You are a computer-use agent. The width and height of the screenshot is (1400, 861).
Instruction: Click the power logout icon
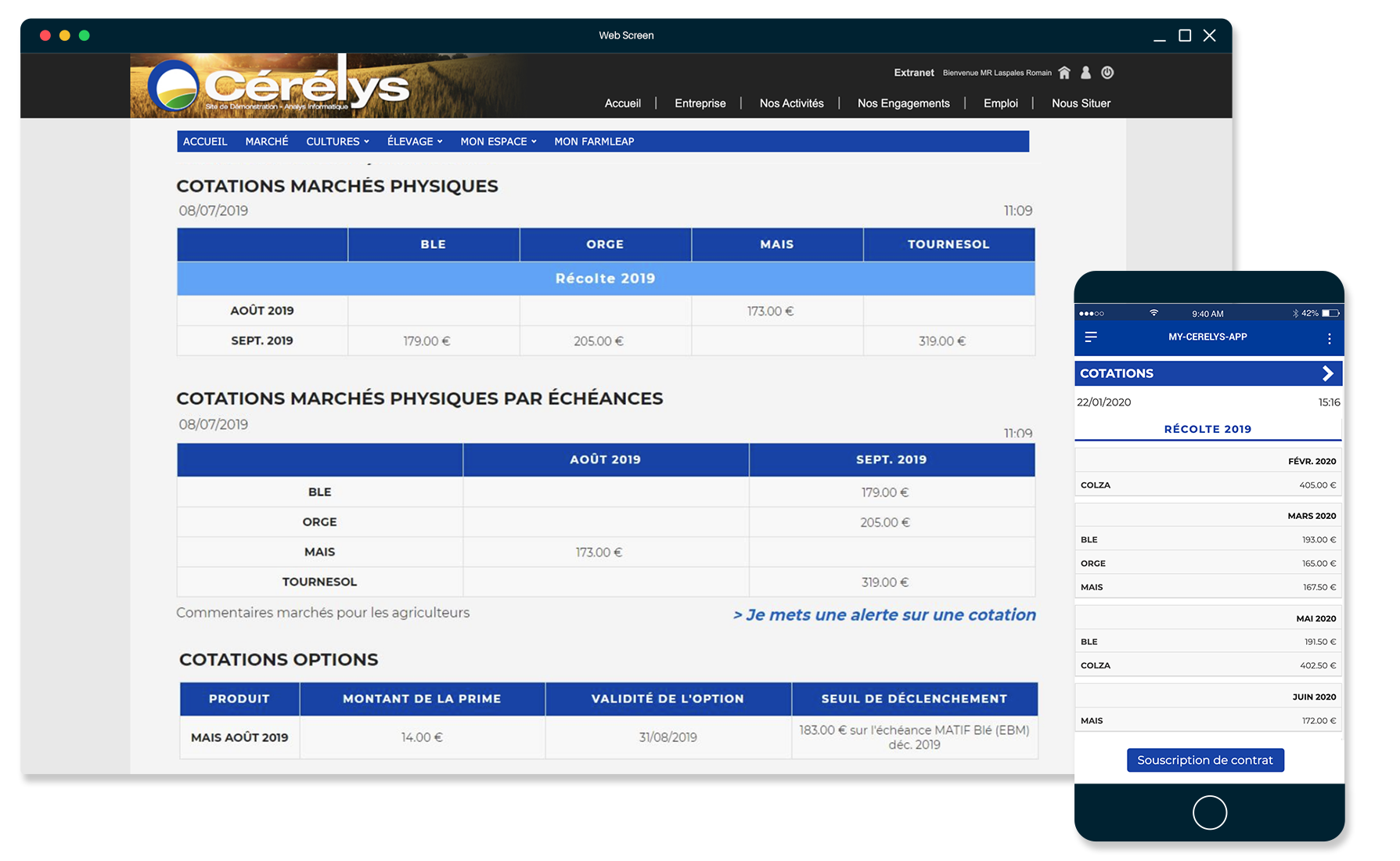1107,73
